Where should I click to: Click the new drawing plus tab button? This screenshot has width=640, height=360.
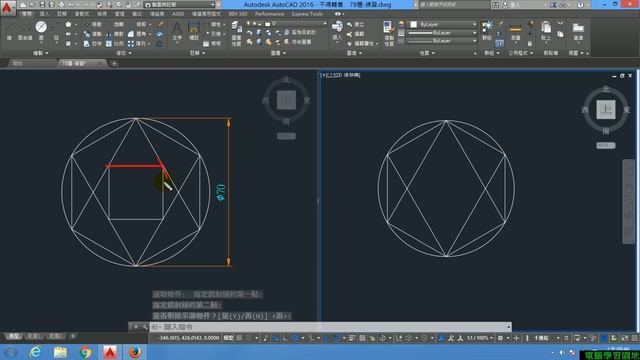pos(114,64)
